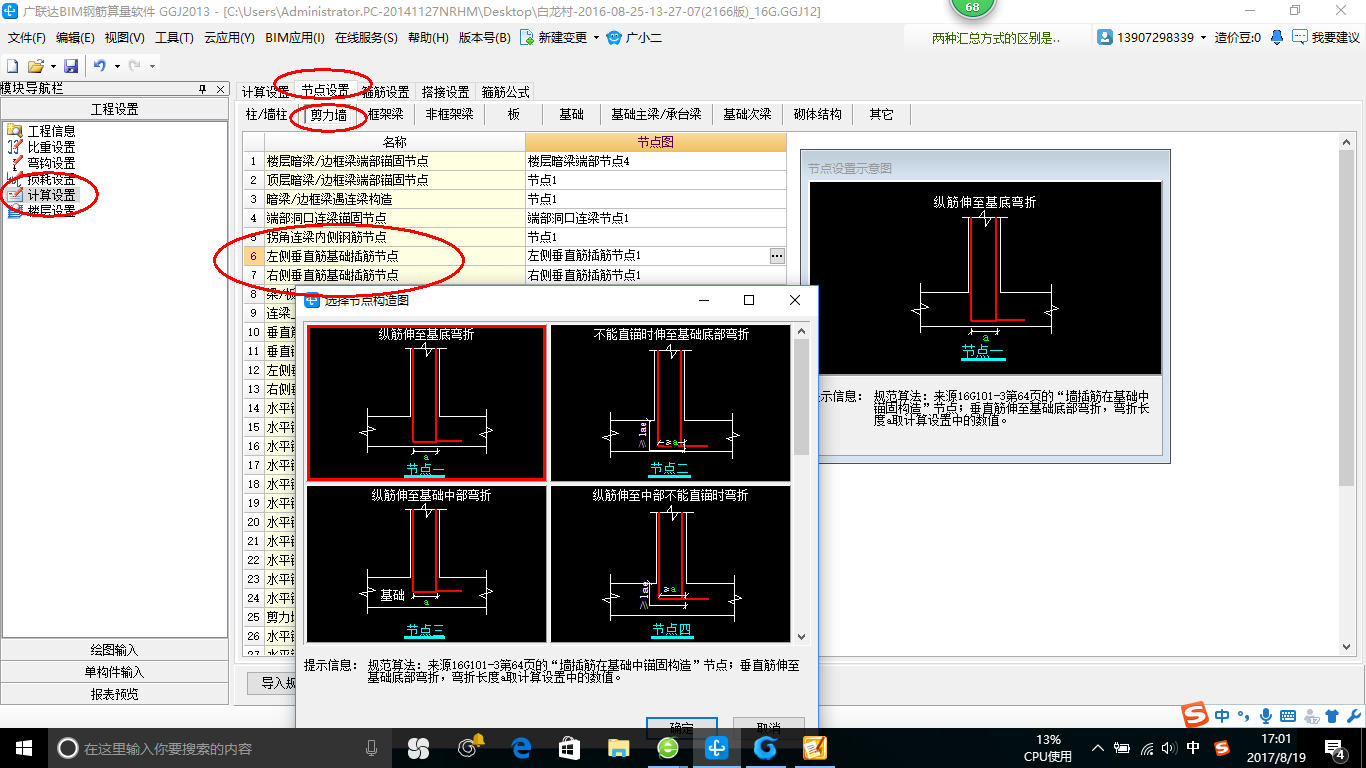
Task: Click the Cortana search box
Action: (220, 747)
